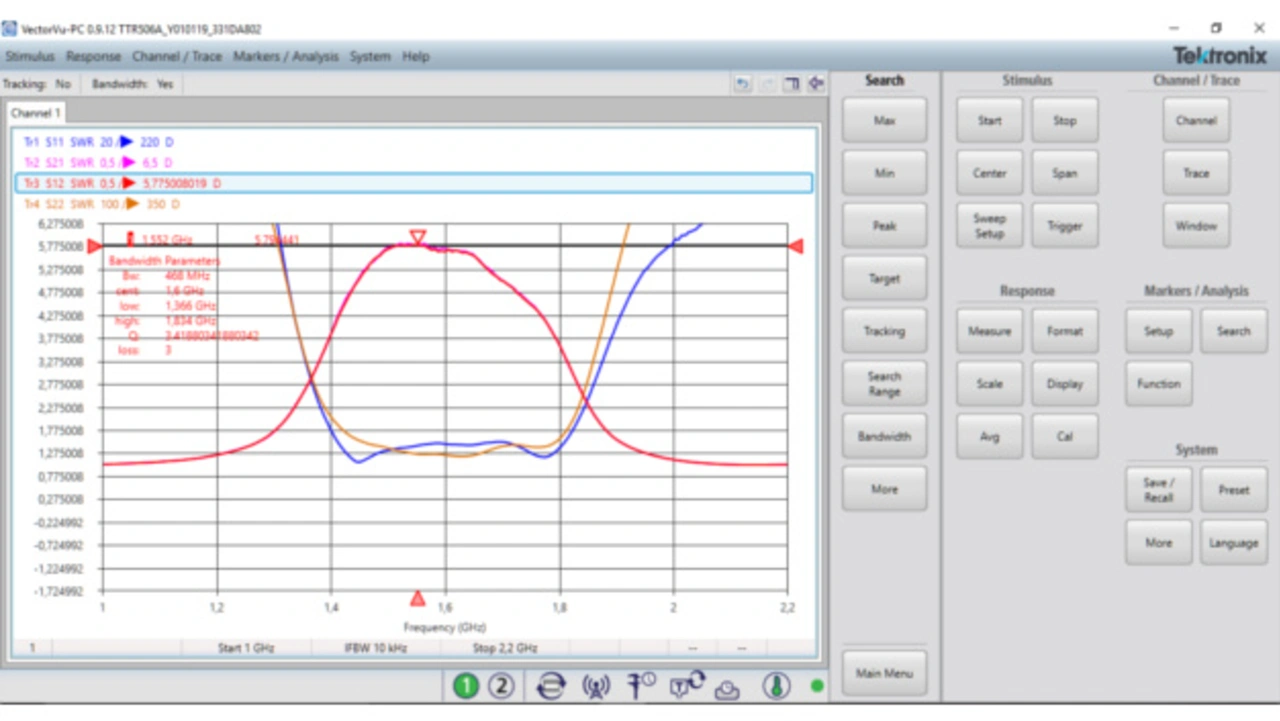Click the channel 2 circle icon
The width and height of the screenshot is (1280, 721).
501,686
